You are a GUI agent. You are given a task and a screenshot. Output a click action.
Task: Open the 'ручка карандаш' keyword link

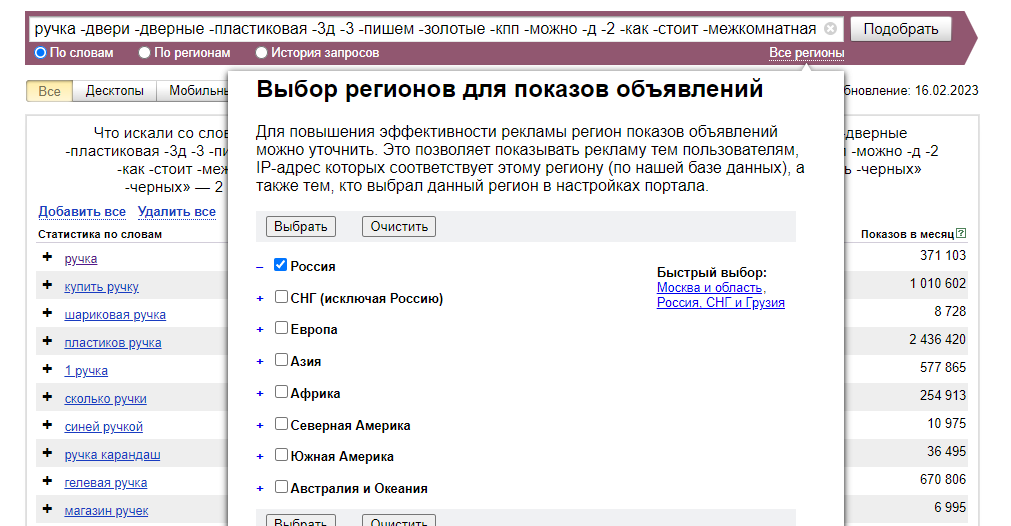(x=112, y=454)
